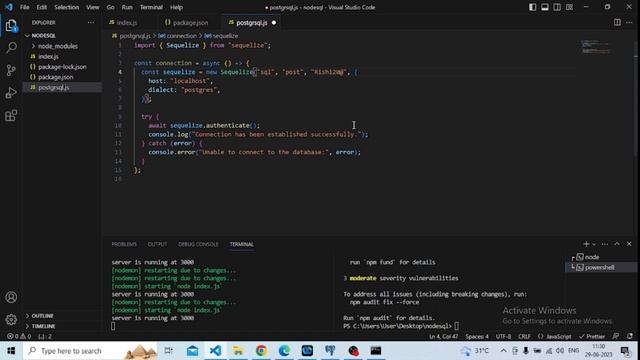The height and width of the screenshot is (360, 640).
Task: Add a new terminal with plus icon
Action: pos(586,244)
